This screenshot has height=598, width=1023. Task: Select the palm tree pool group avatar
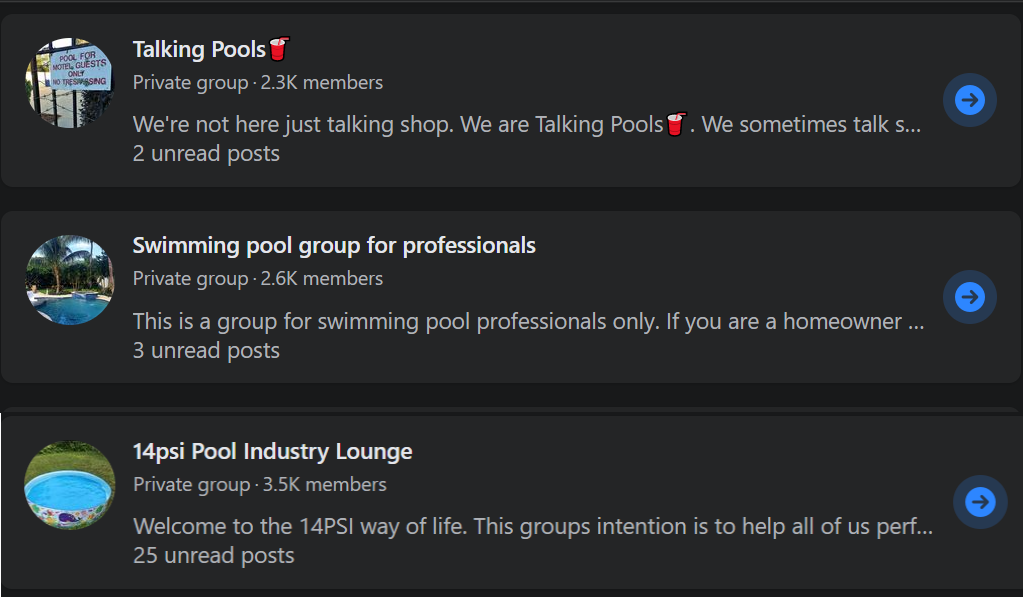click(x=70, y=280)
